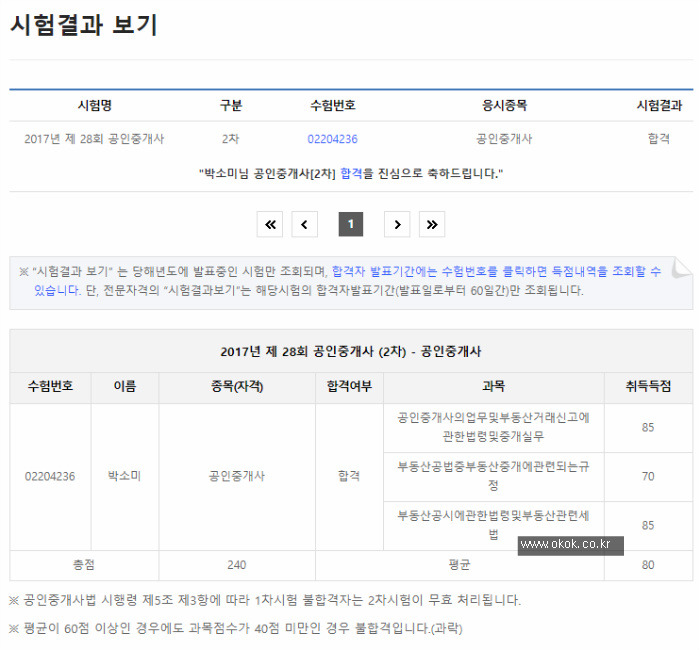
Task: Go to last page with double-right arrow
Action: (432, 224)
